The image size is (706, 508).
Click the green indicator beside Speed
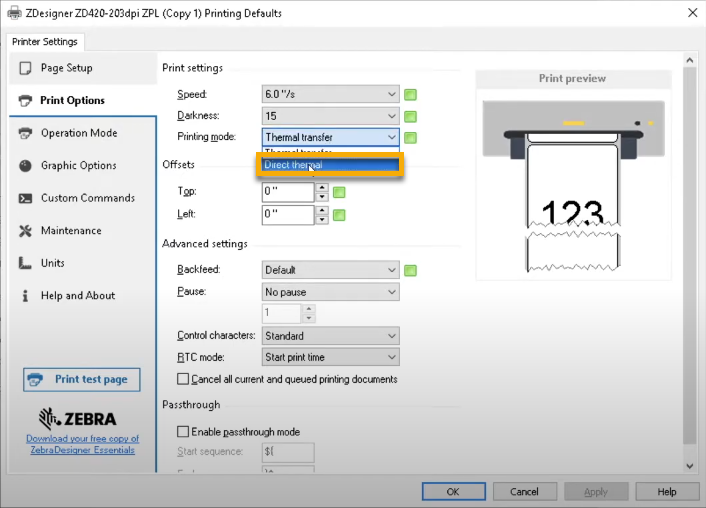point(410,95)
